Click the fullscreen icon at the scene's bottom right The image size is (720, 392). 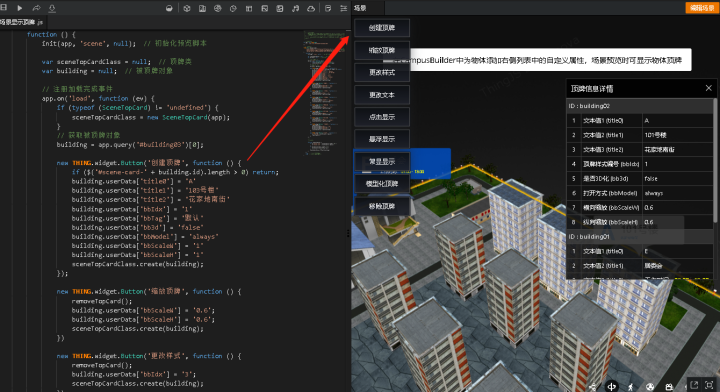tap(709, 385)
